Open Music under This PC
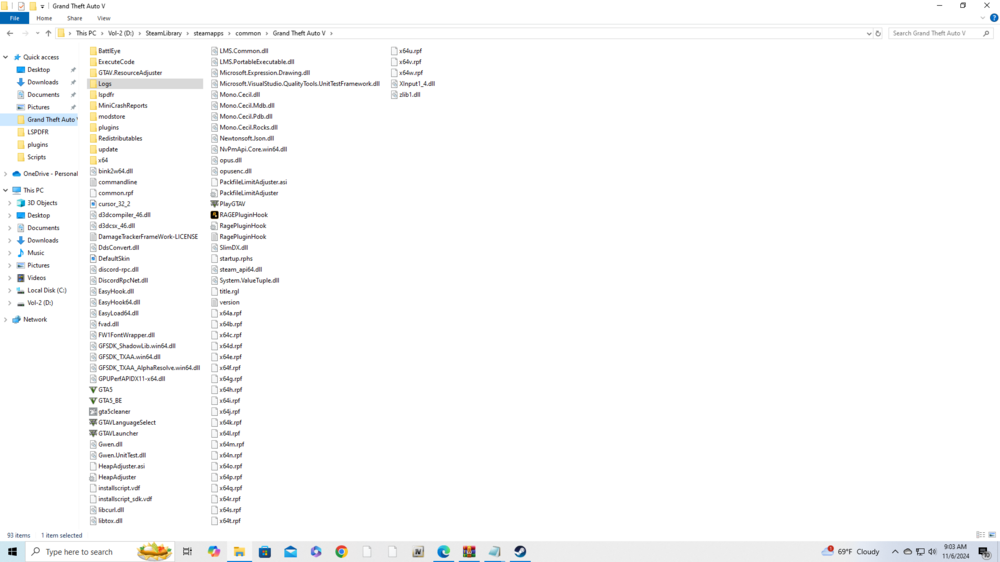 click(36, 253)
